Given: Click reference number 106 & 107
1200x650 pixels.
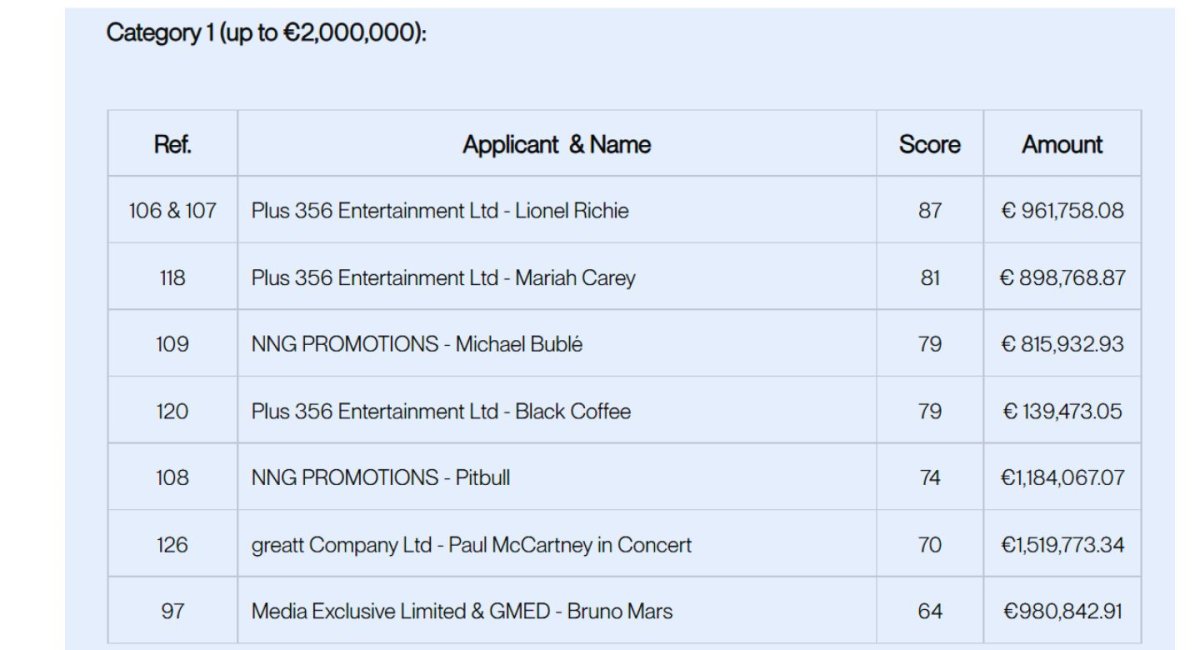Looking at the screenshot, I should click(173, 211).
